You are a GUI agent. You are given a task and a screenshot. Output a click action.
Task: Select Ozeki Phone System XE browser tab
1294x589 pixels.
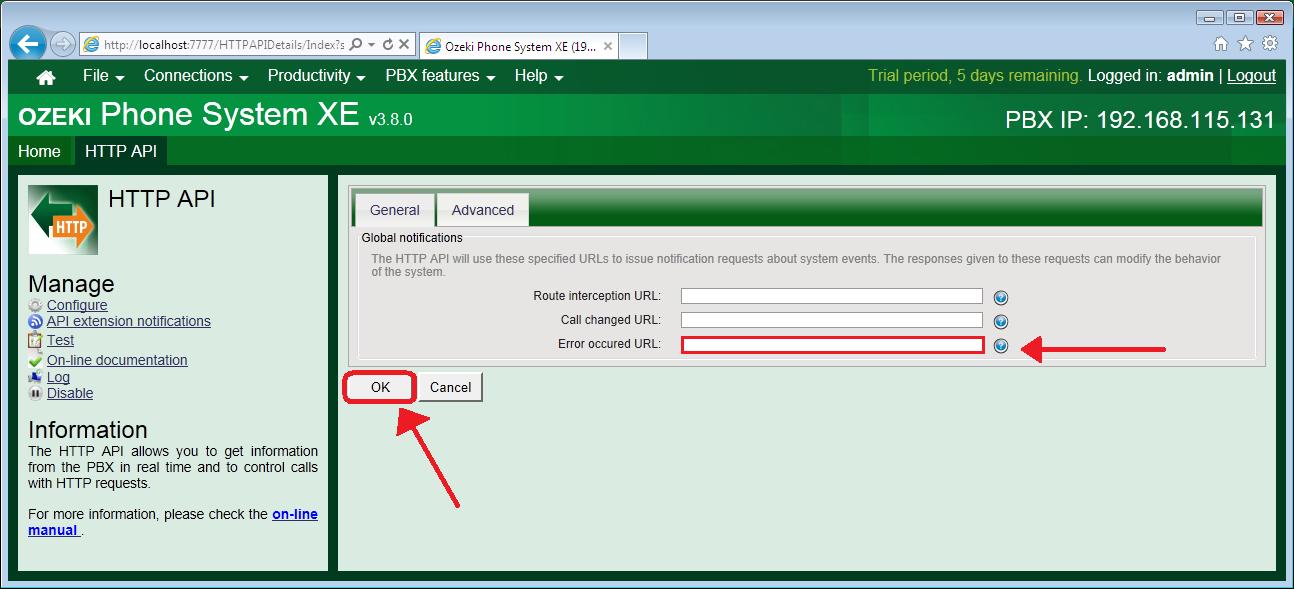(x=517, y=46)
